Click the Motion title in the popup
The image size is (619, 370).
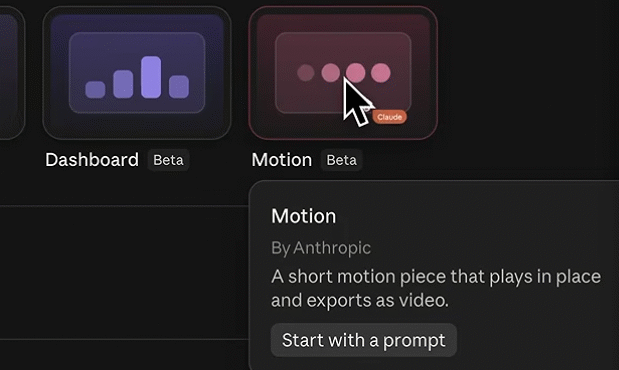[304, 216]
